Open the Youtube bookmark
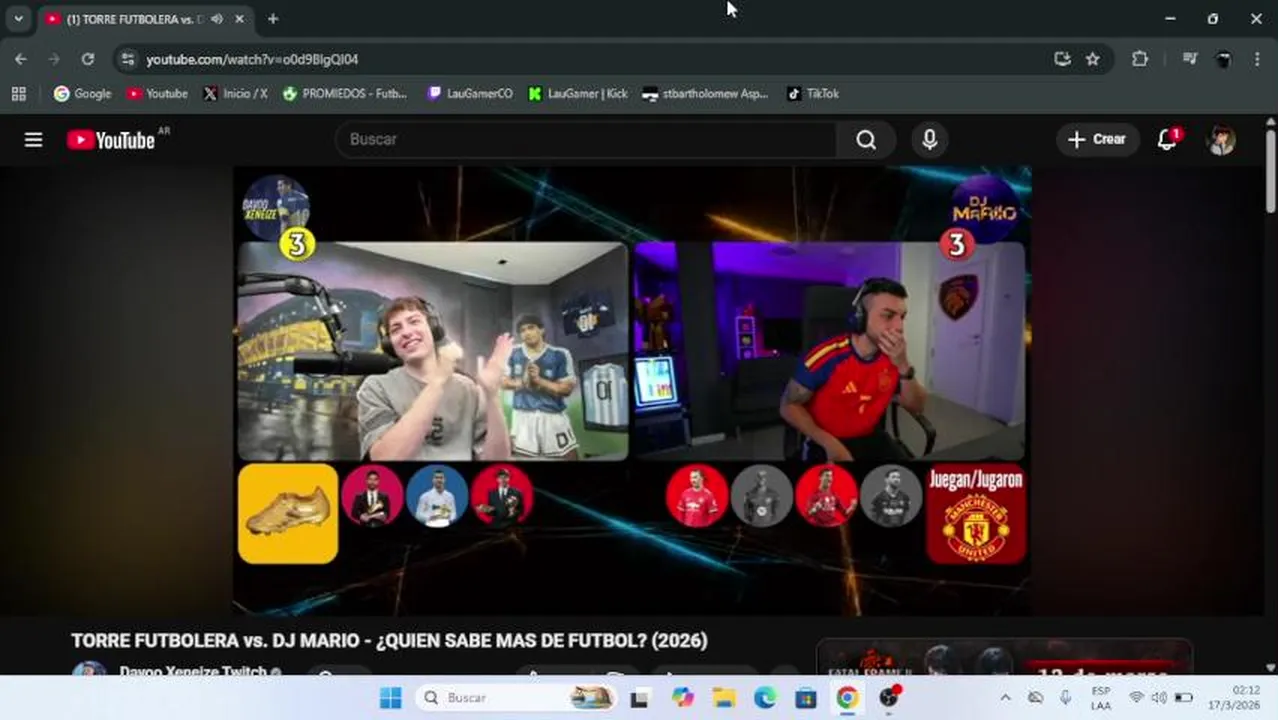This screenshot has width=1278, height=720. pos(157,94)
